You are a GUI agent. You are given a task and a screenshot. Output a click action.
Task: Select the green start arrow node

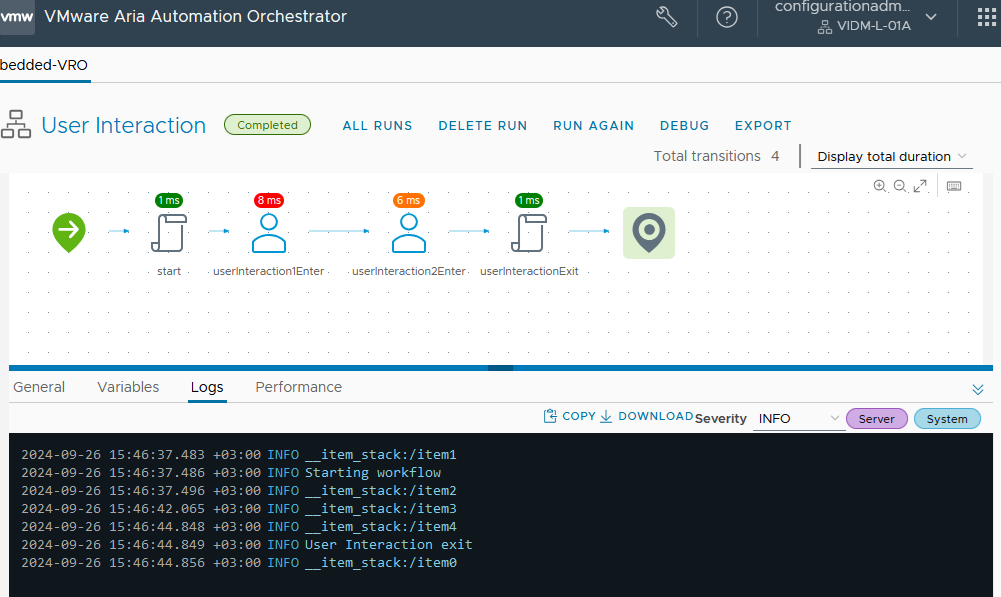coord(69,232)
